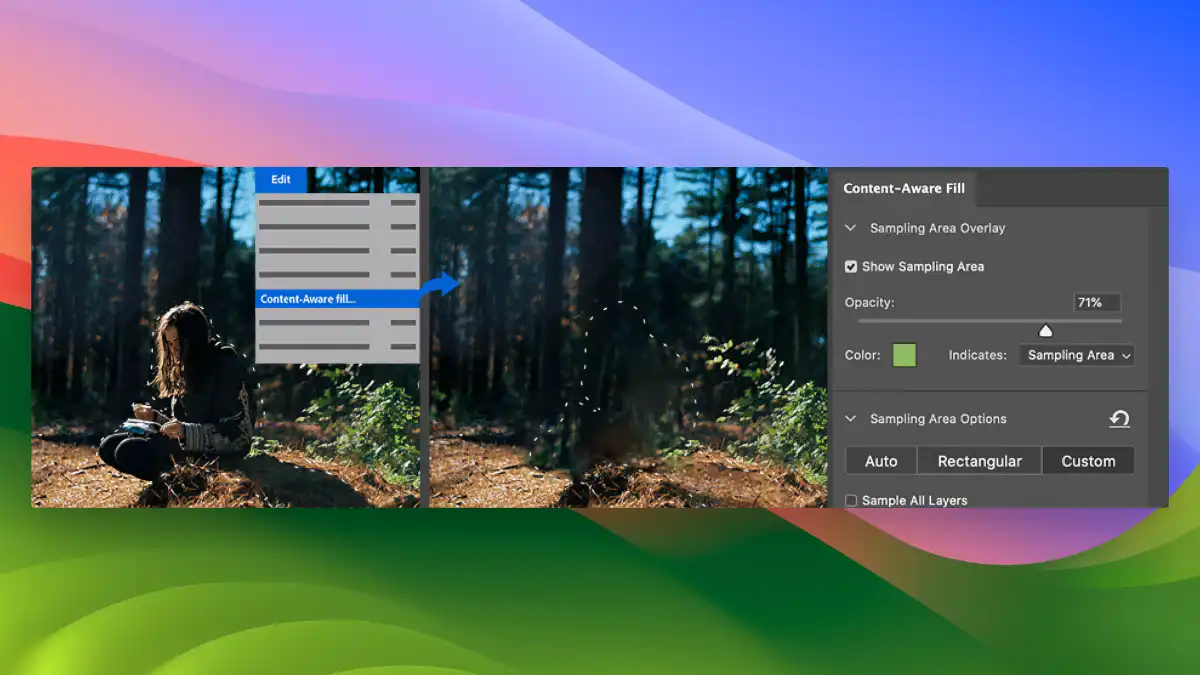Select the Rectangular sampling option
Image resolution: width=1200 pixels, height=675 pixels.
coord(979,460)
